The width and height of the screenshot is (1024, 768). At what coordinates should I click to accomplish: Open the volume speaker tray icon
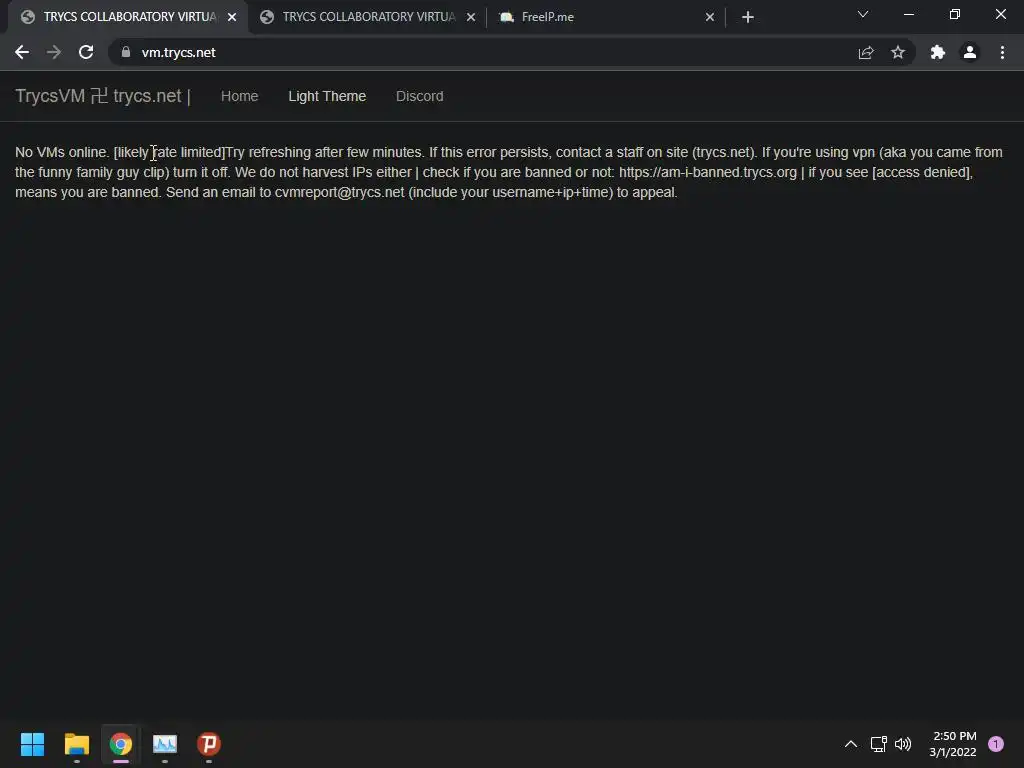point(903,744)
